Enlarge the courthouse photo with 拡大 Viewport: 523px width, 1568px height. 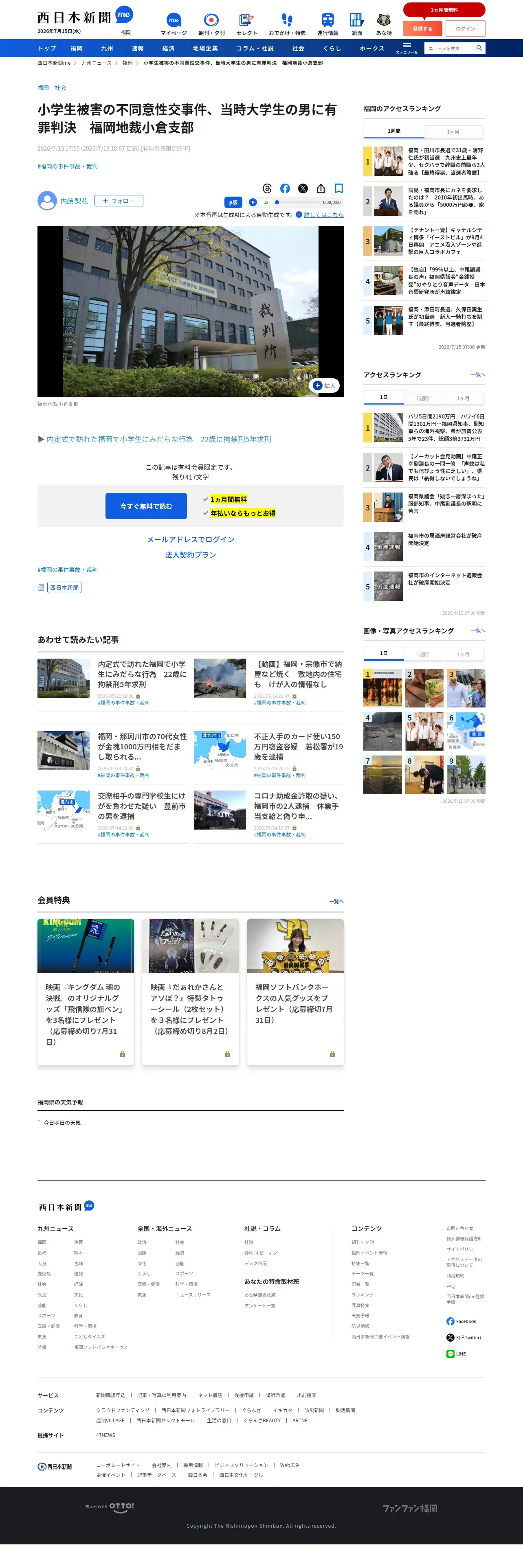[325, 385]
